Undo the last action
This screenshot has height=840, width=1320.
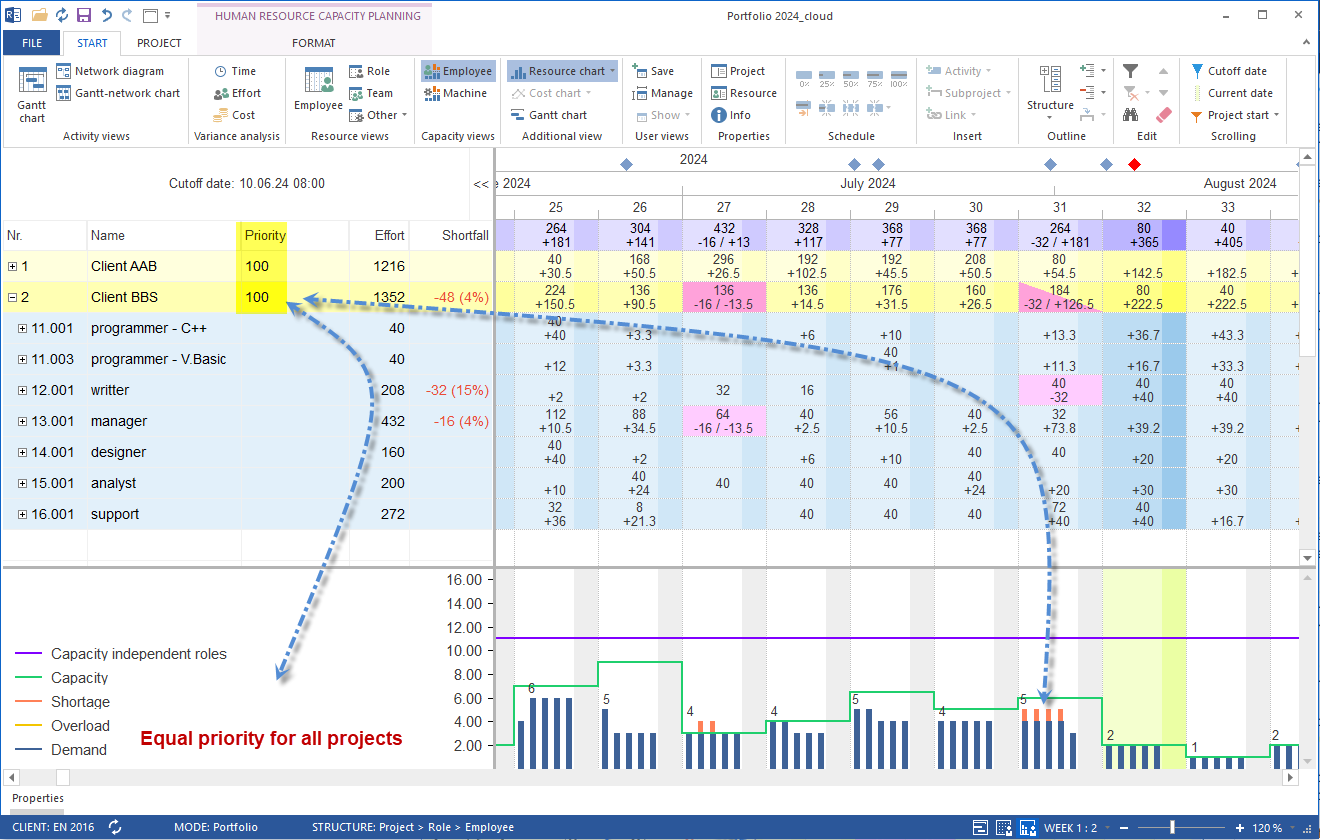pos(106,16)
